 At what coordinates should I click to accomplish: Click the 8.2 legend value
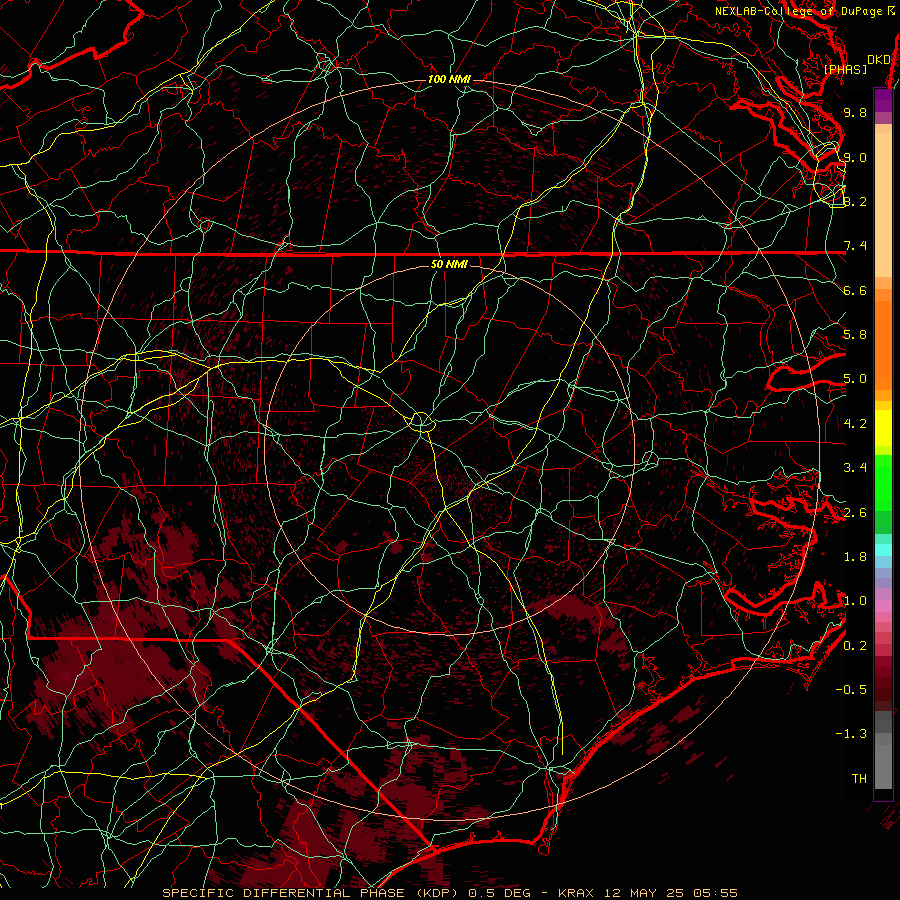click(x=855, y=201)
